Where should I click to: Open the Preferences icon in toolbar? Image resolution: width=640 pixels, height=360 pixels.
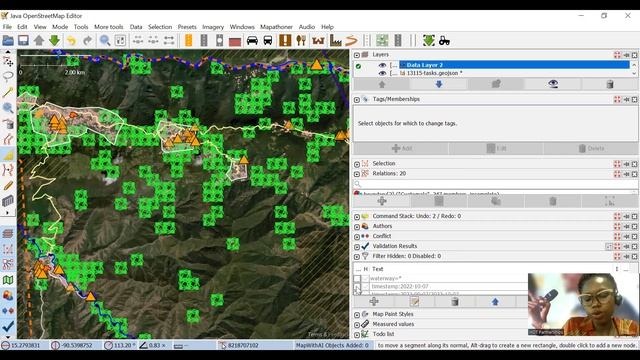coord(120,40)
